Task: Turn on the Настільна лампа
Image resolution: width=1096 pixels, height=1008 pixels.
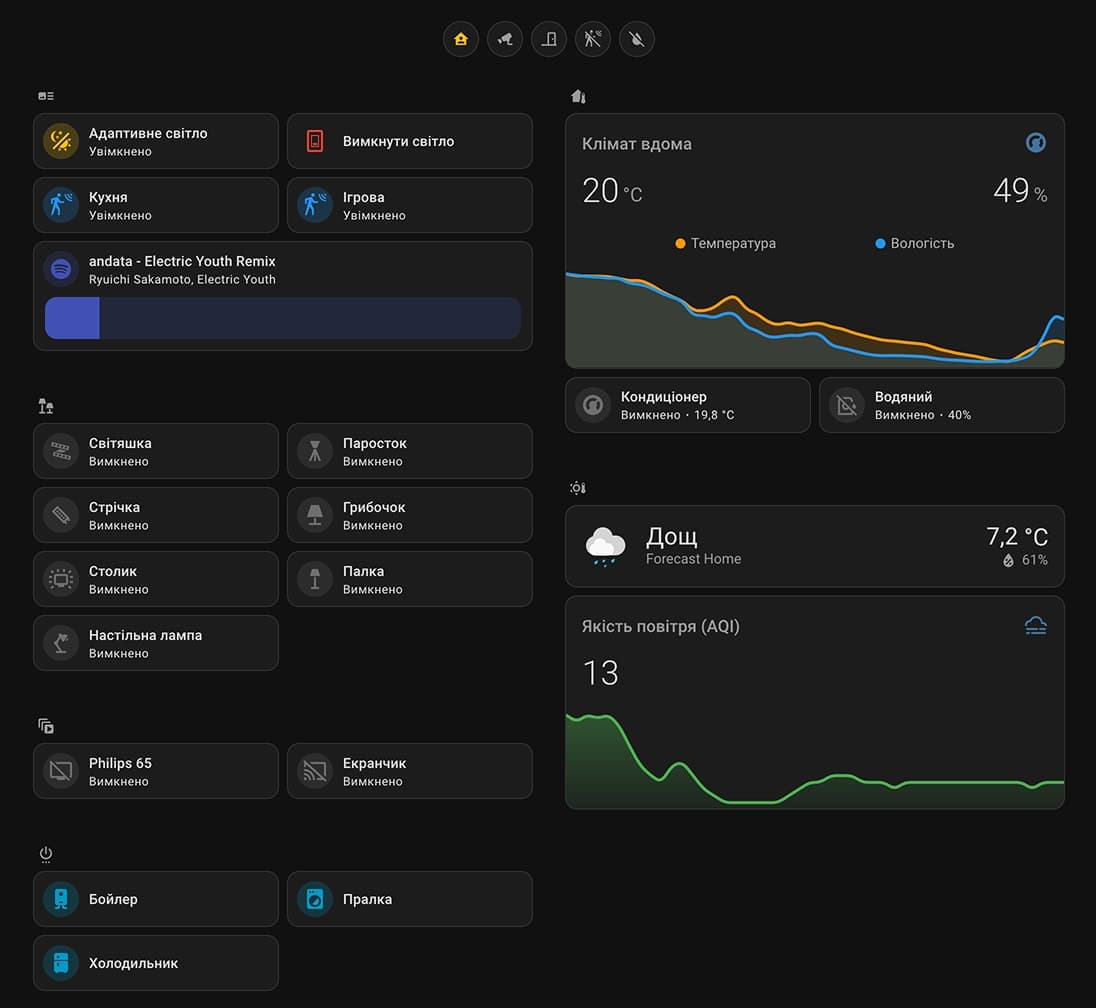Action: tap(60, 642)
